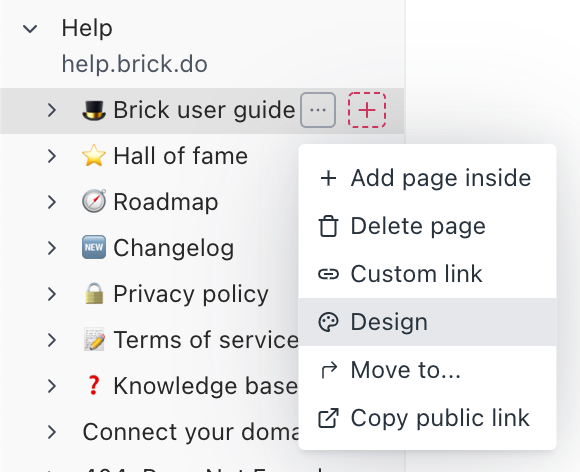Click the padlock icon beside Privacy policy
The width and height of the screenshot is (580, 472).
tap(94, 293)
